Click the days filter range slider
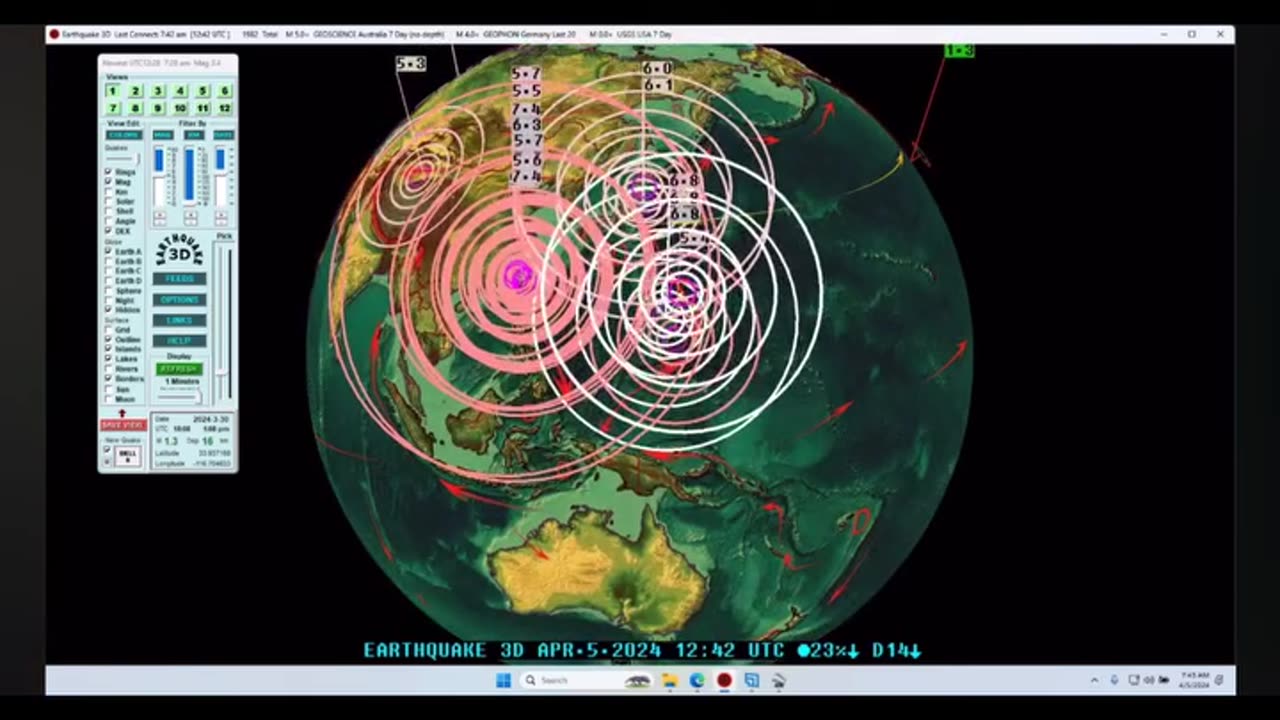The height and width of the screenshot is (720, 1280). click(221, 176)
